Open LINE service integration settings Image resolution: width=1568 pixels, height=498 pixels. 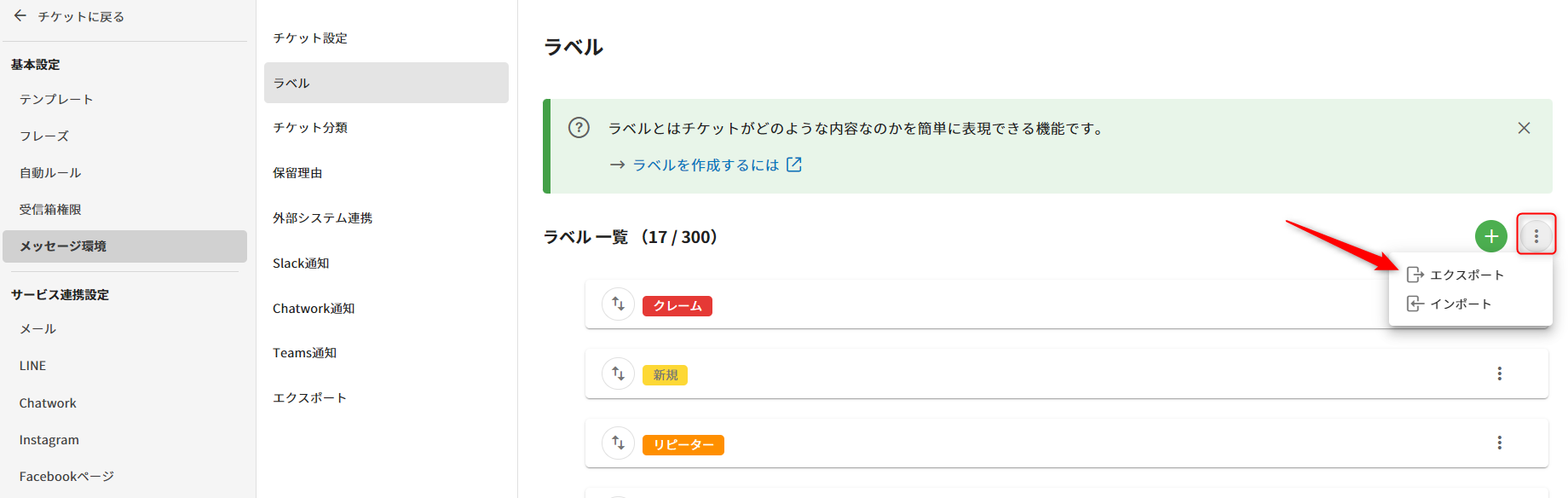(33, 366)
